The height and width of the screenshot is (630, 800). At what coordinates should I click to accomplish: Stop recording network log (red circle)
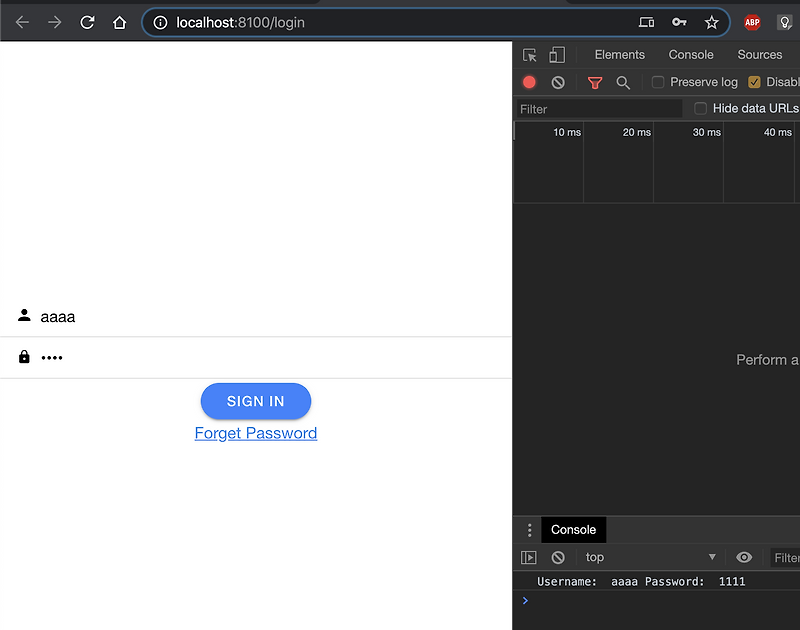[529, 82]
